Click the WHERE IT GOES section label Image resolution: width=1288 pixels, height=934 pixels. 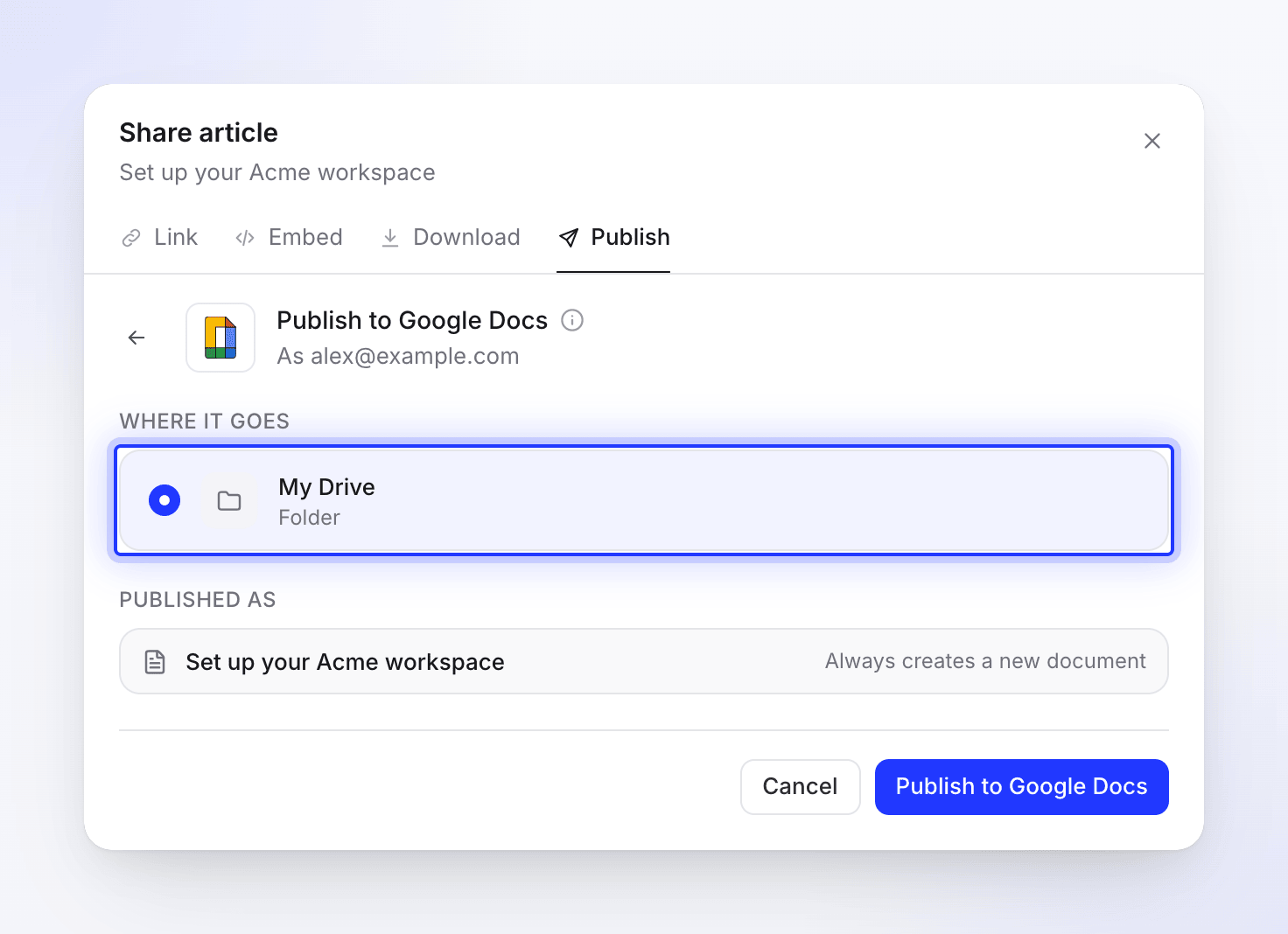205,422
